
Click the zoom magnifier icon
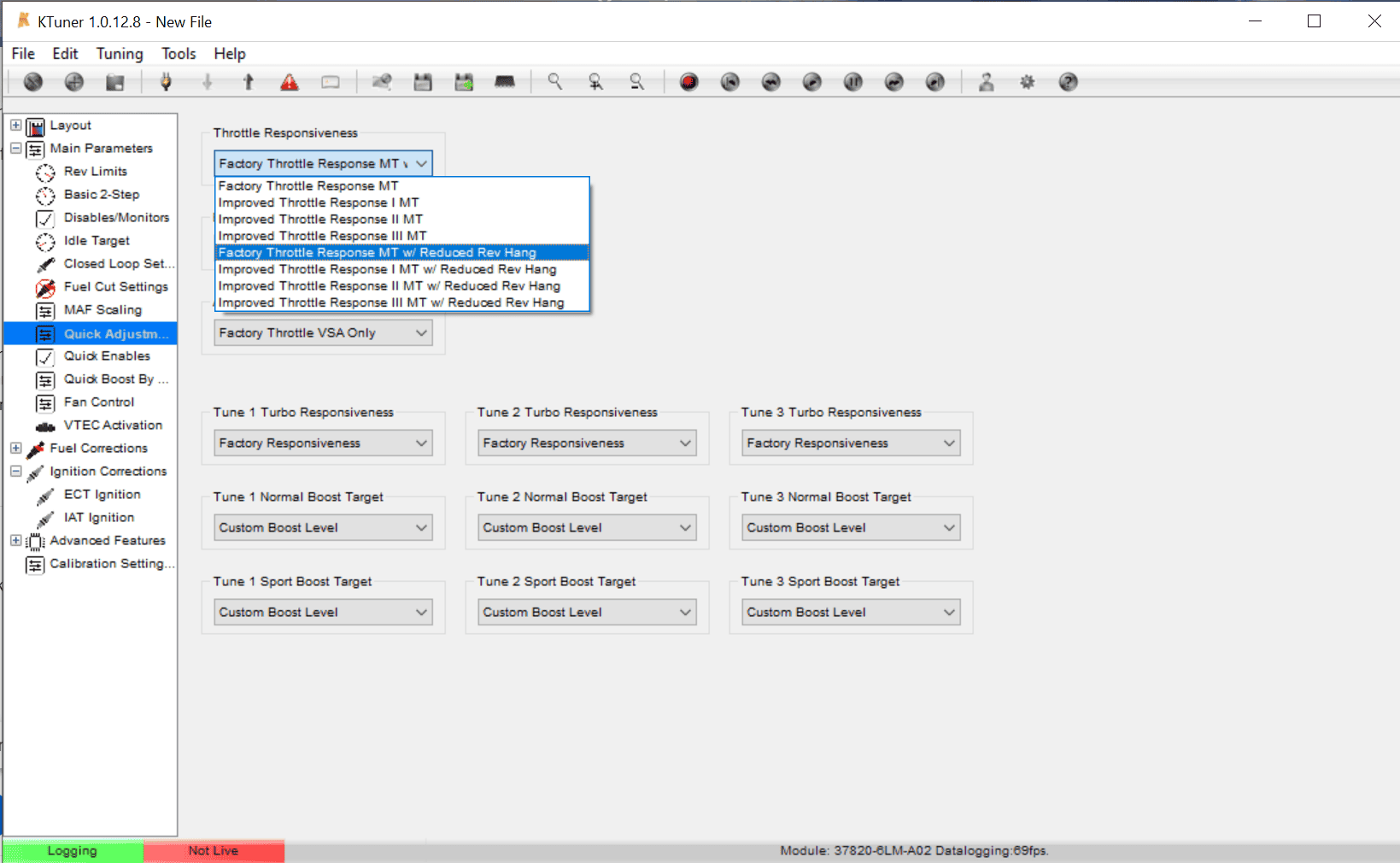pyautogui.click(x=555, y=82)
